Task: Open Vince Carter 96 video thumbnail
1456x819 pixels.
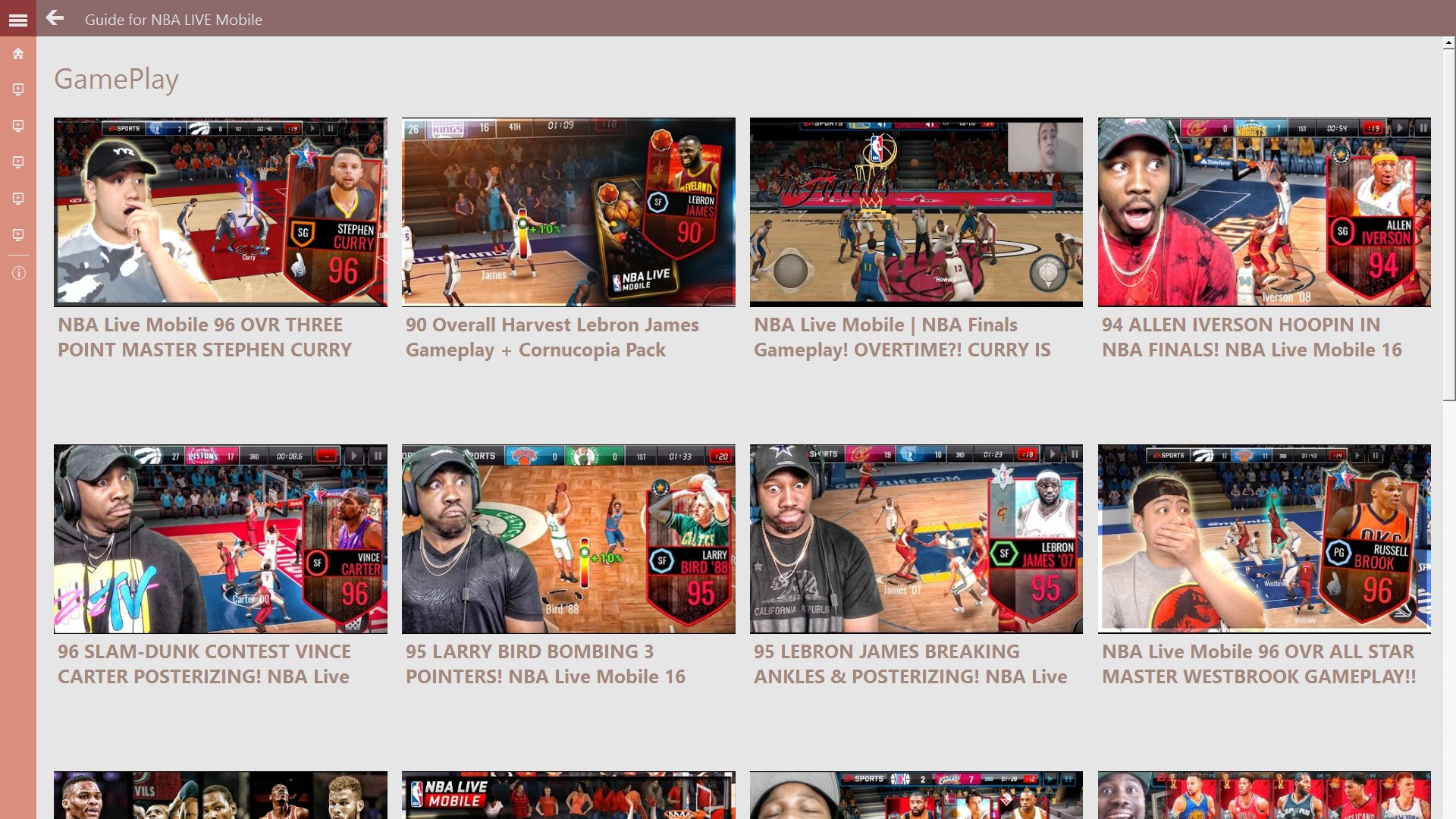Action: click(x=221, y=539)
